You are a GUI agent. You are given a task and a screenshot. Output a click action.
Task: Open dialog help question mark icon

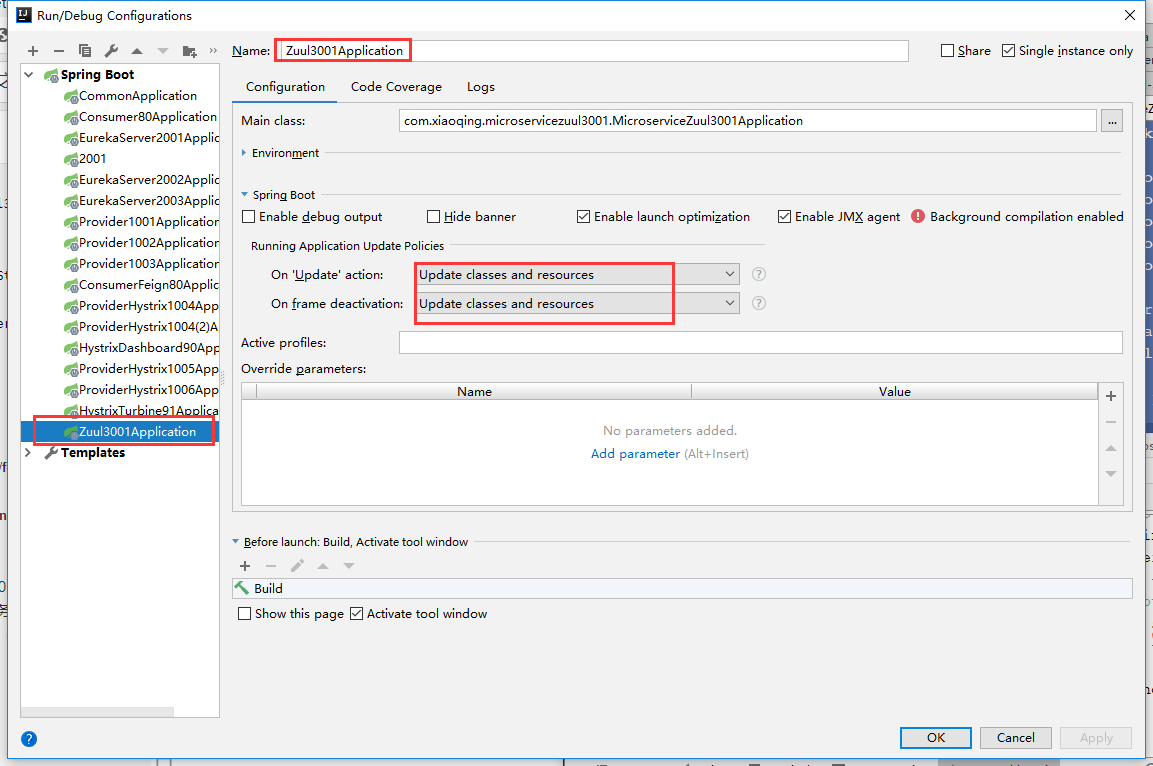pos(29,739)
